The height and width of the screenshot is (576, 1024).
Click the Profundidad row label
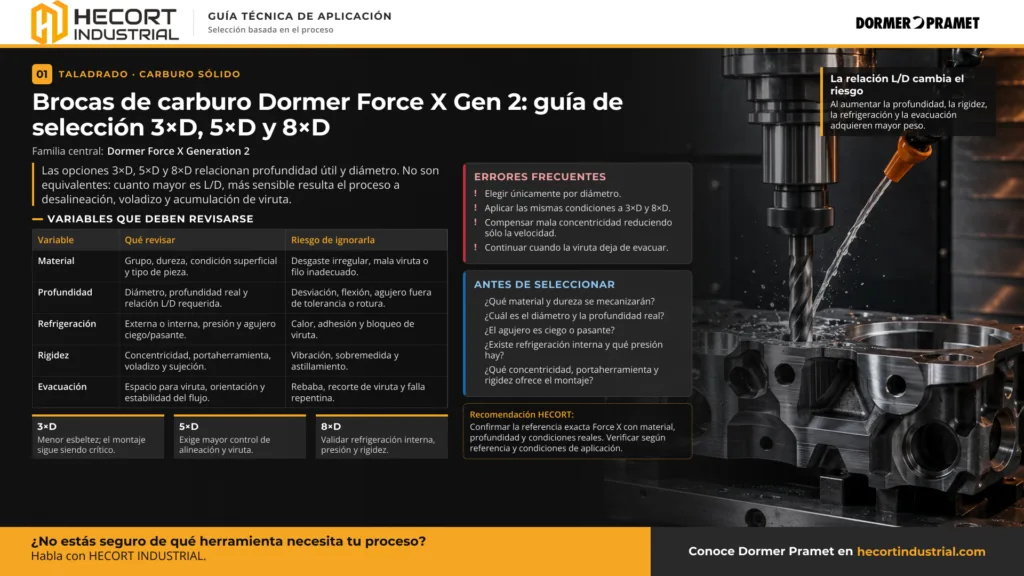pos(65,292)
